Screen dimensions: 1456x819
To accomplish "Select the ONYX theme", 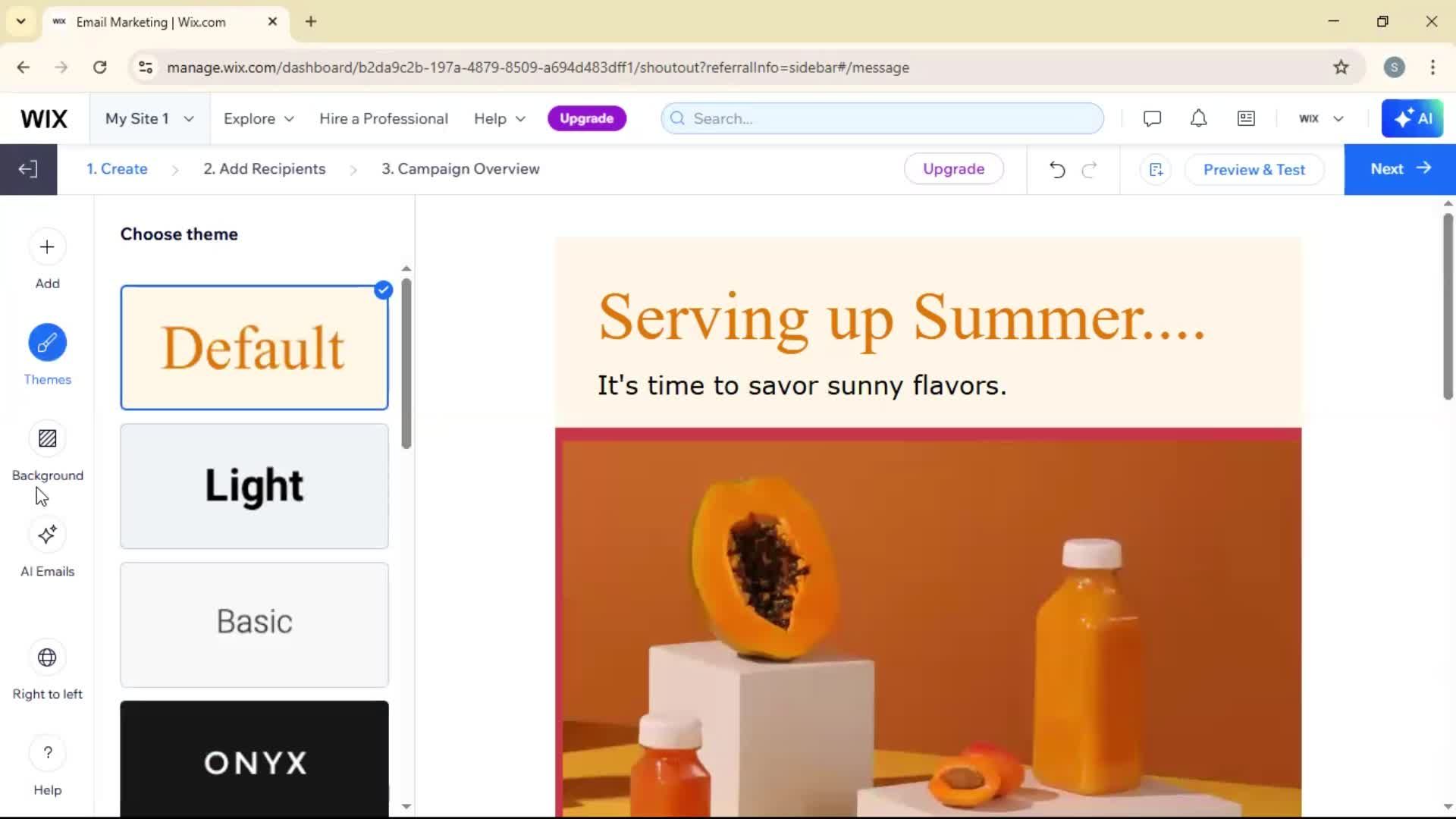I will [254, 759].
